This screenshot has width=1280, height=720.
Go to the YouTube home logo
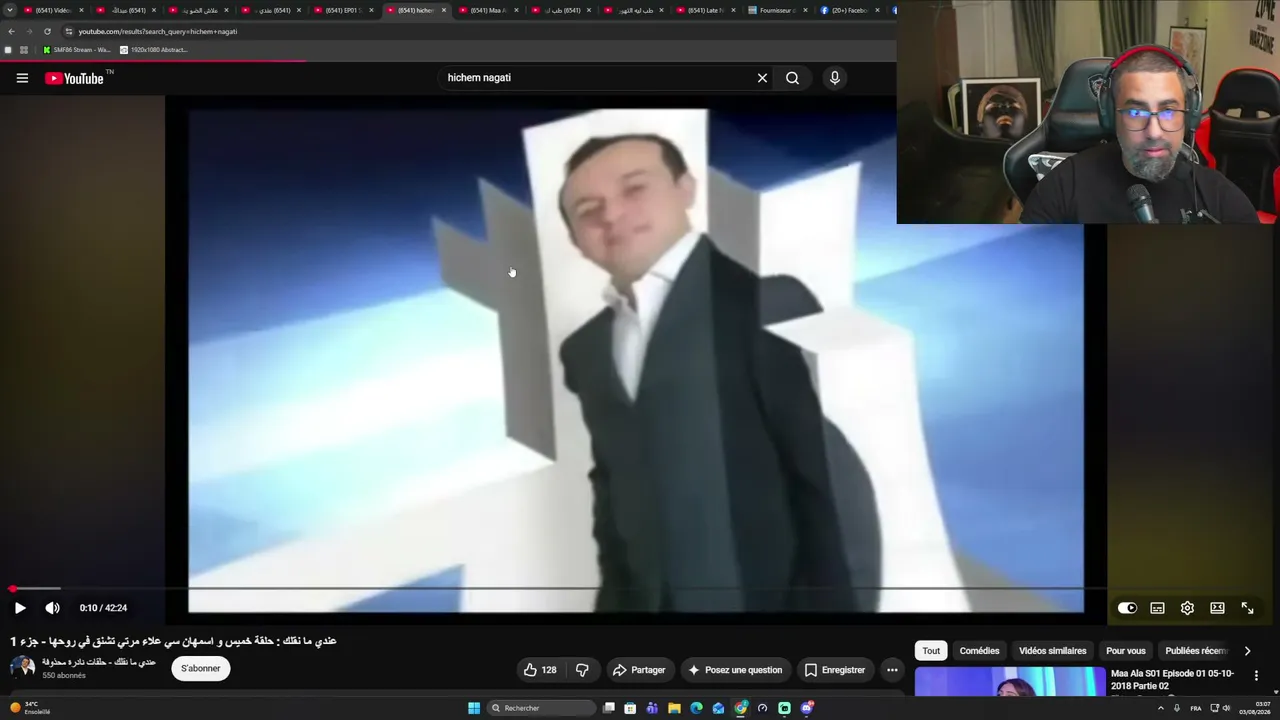pyautogui.click(x=75, y=78)
